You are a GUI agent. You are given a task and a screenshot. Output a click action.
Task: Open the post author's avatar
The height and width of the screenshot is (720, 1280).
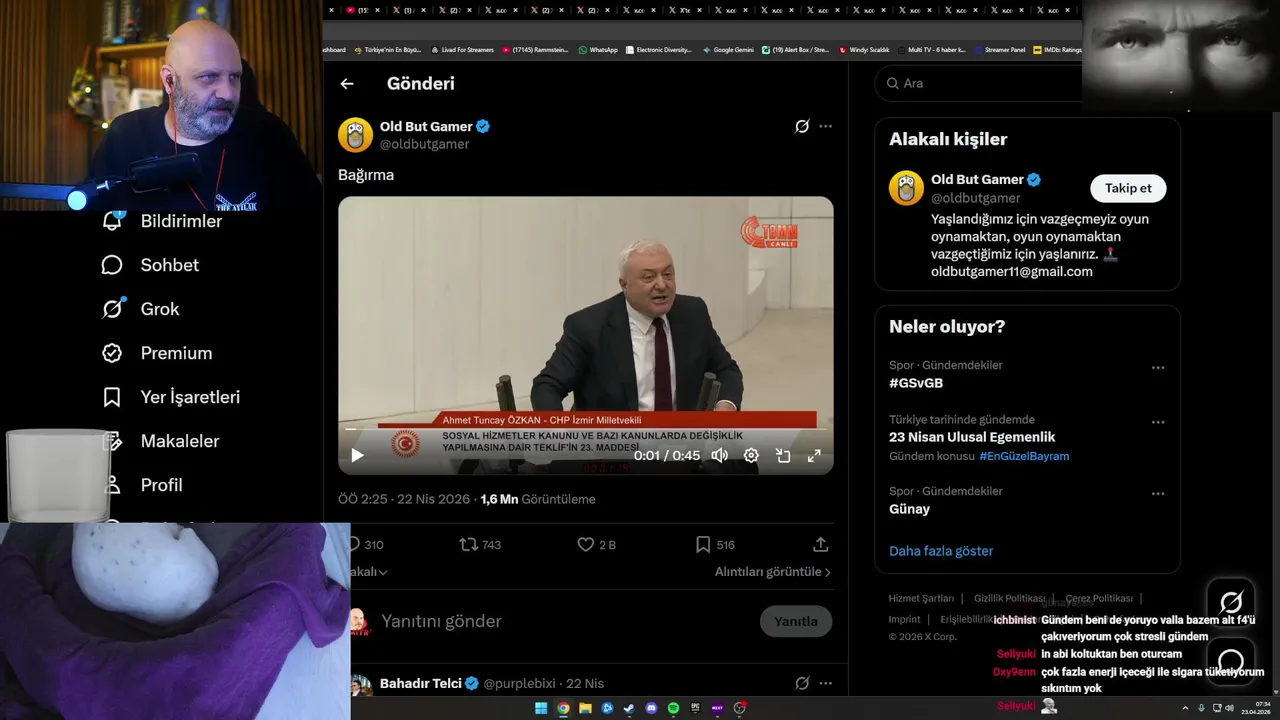pos(356,135)
